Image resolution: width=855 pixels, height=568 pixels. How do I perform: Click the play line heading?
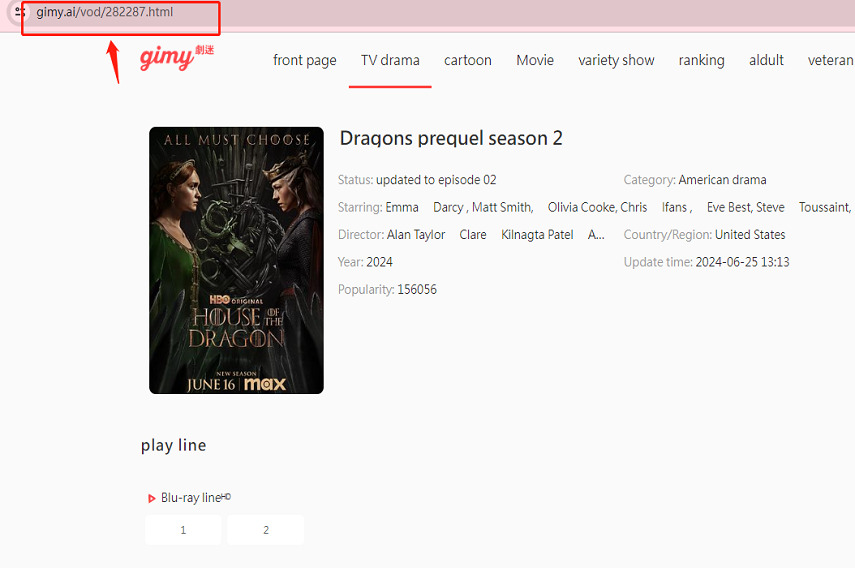[x=173, y=445]
